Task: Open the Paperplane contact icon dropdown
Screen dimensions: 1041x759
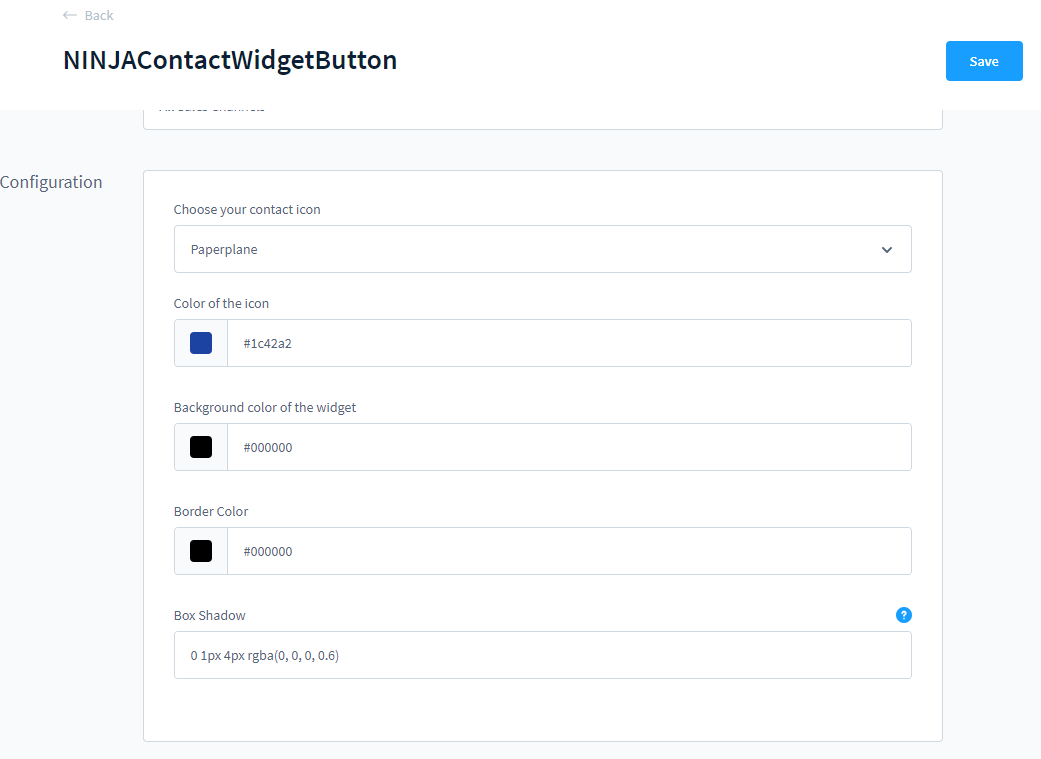Action: pyautogui.click(x=542, y=249)
